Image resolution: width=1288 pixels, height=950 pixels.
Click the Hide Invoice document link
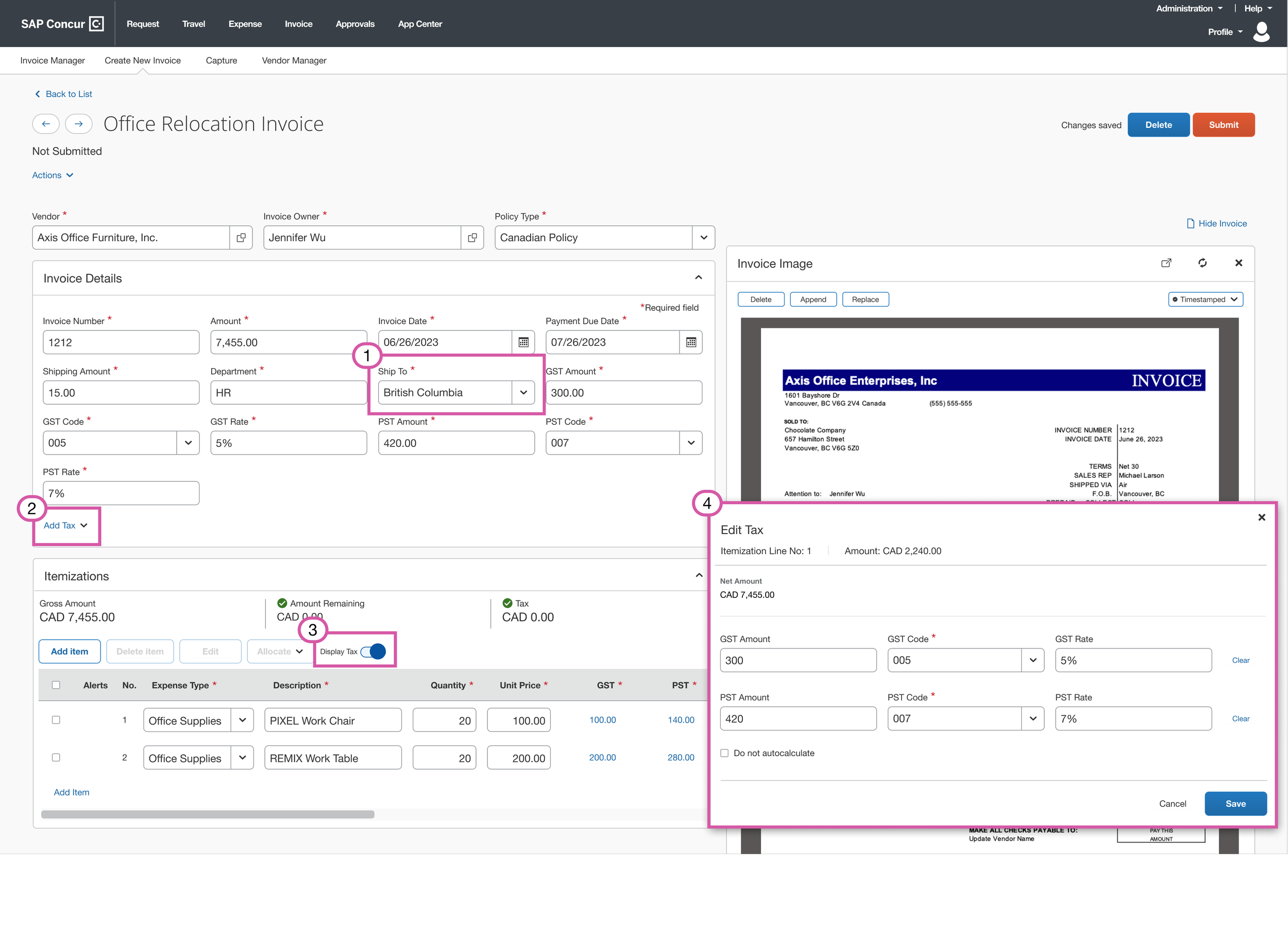[x=1217, y=223]
